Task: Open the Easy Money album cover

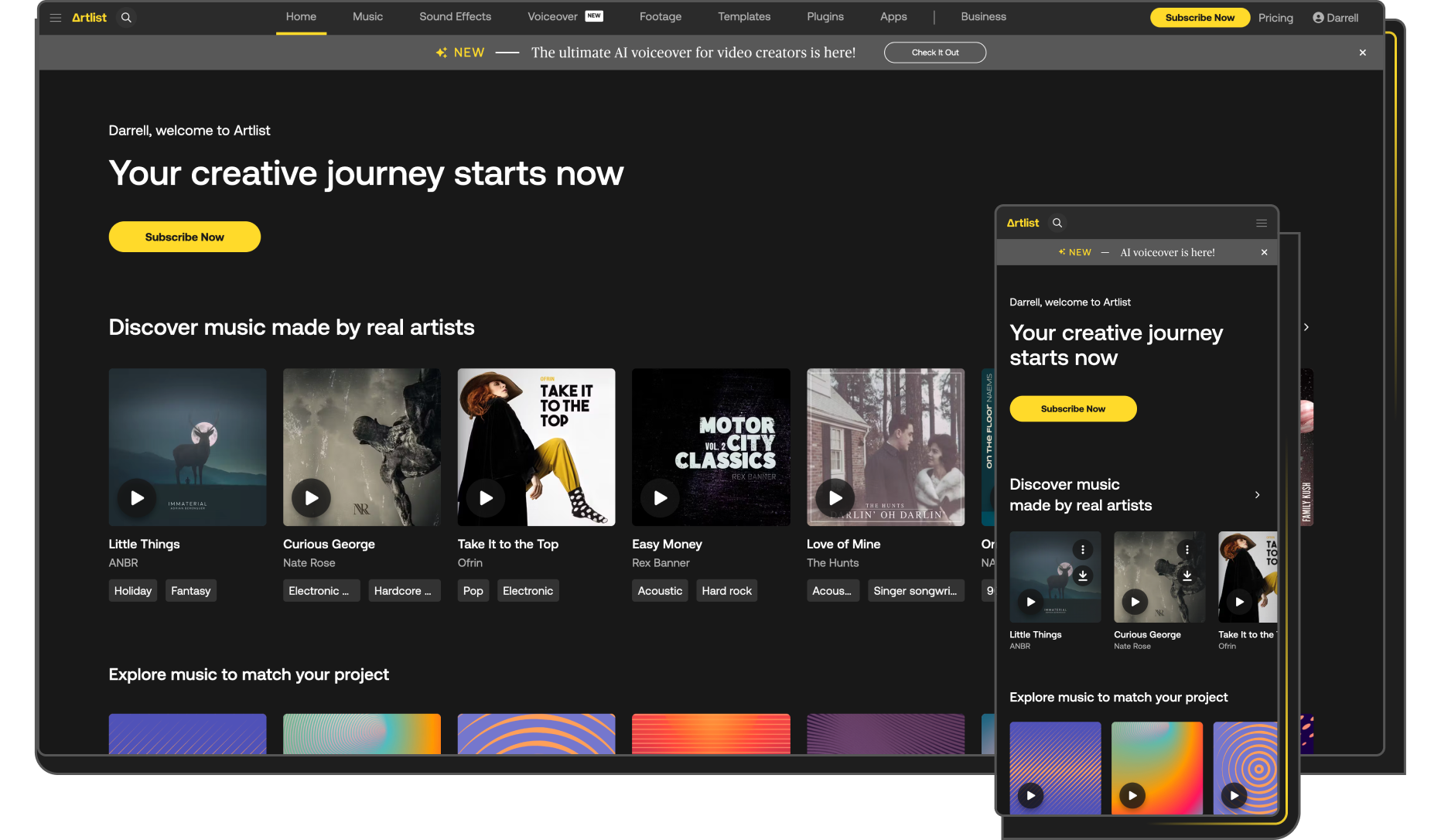Action: (x=711, y=447)
